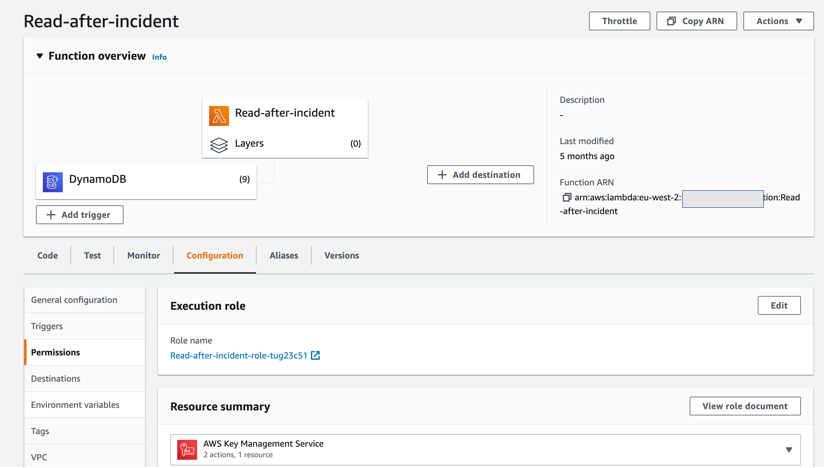Click the (9) count next to DynamoDB

click(x=244, y=179)
